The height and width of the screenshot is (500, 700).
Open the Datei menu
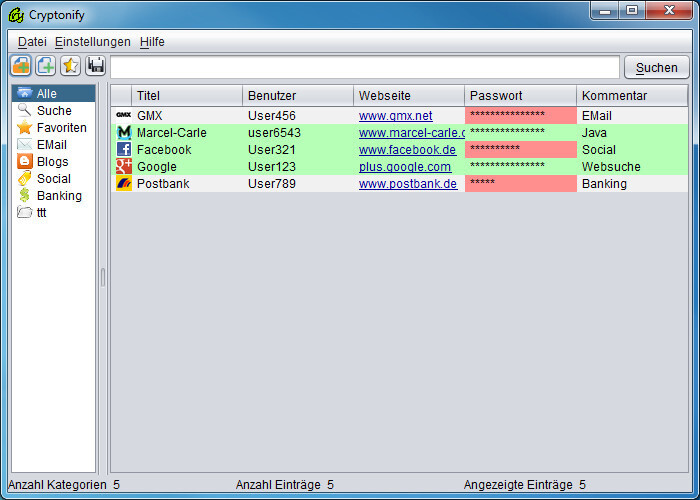coord(32,42)
